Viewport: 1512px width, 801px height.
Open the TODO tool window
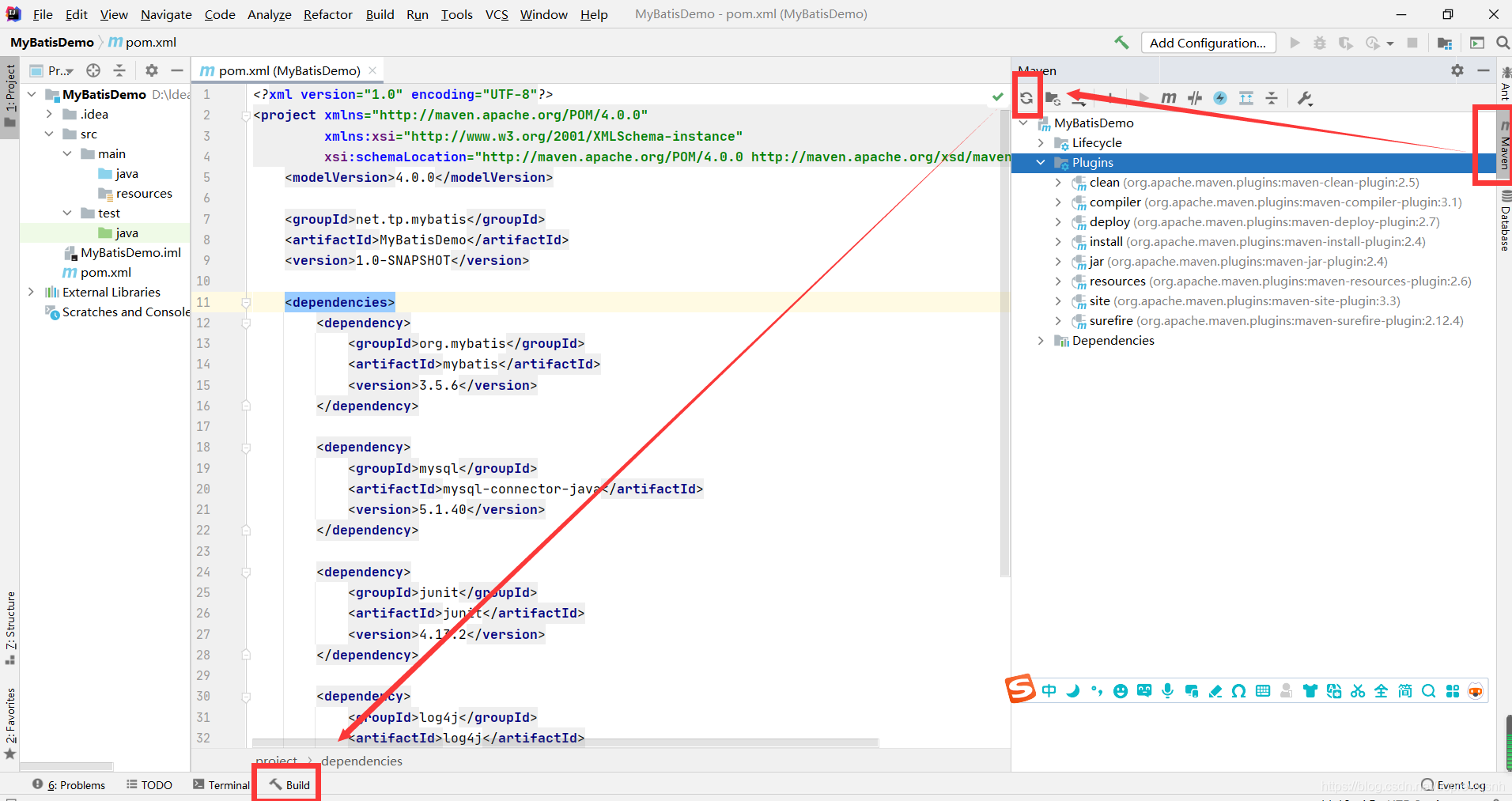pos(149,785)
